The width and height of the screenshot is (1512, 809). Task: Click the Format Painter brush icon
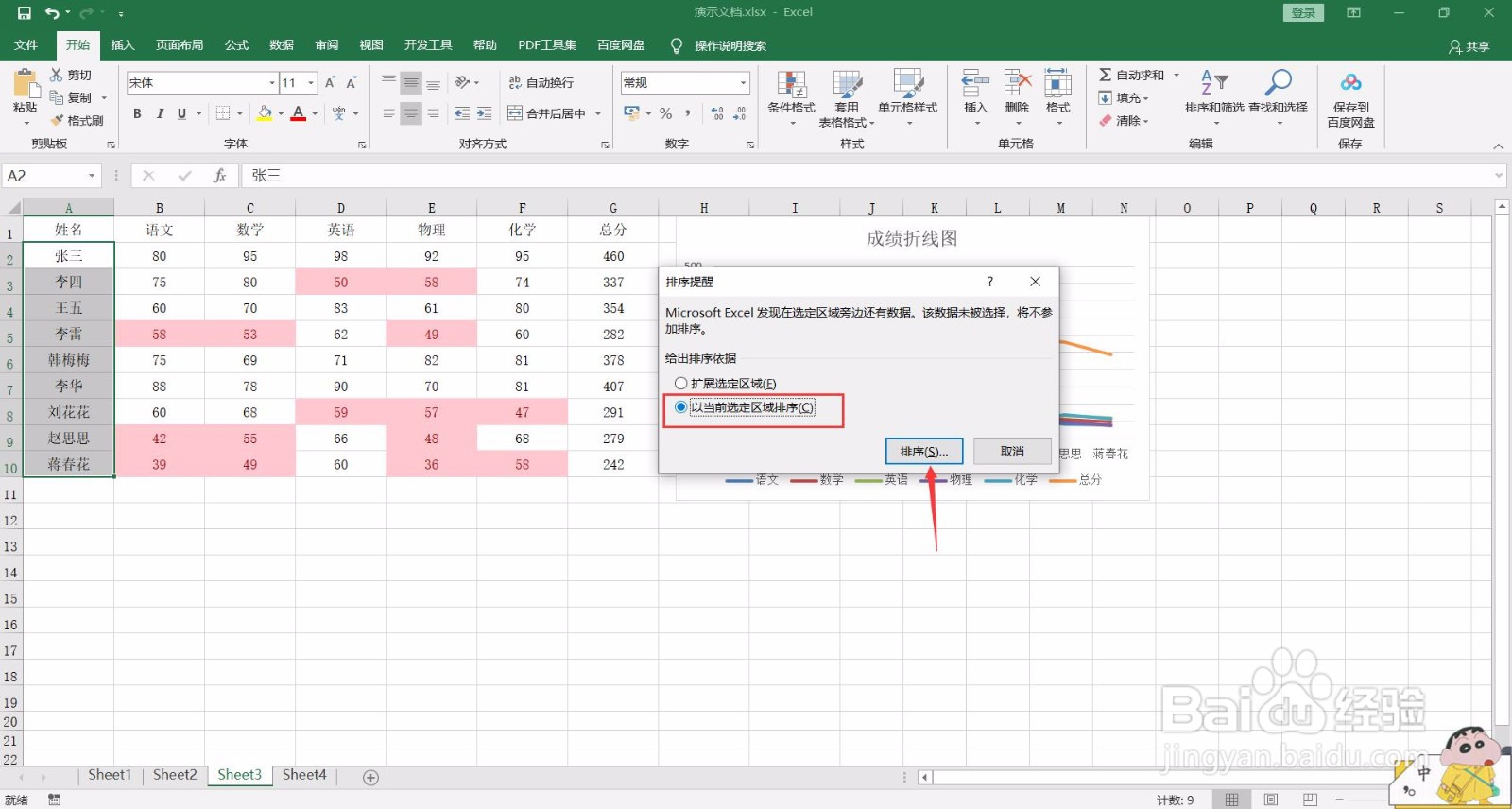click(57, 120)
